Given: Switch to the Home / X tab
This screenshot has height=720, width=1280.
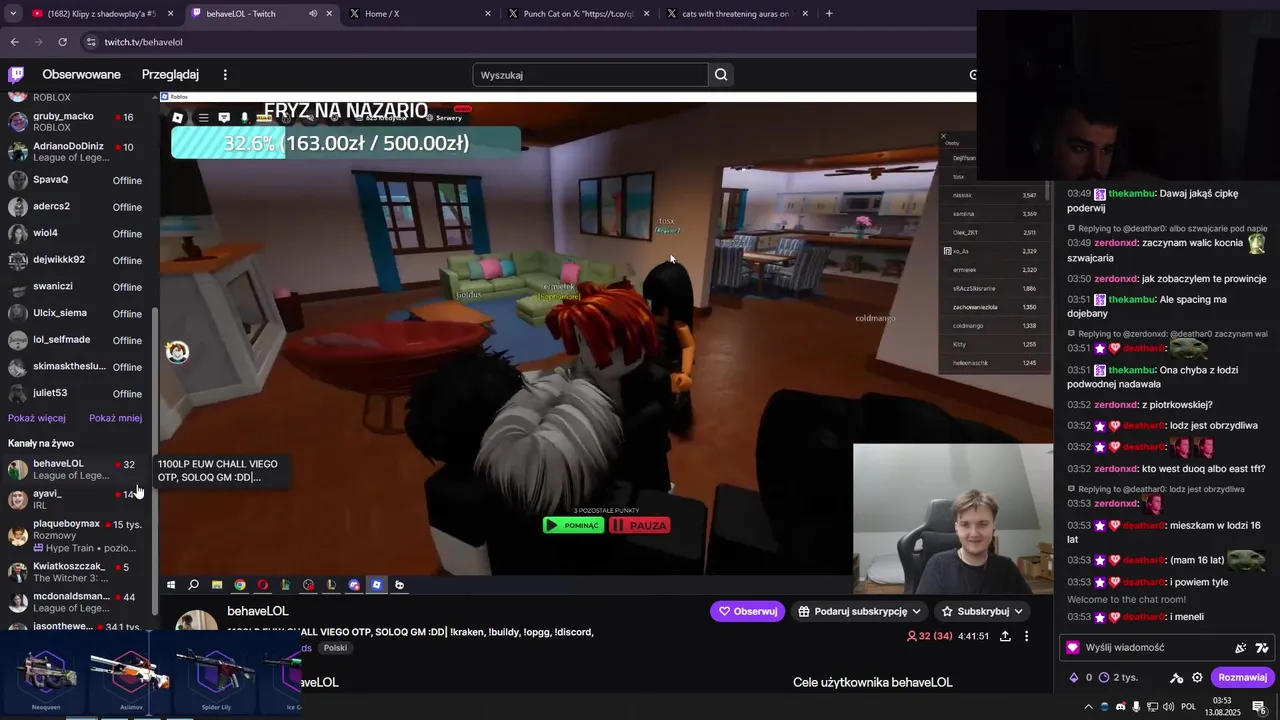Looking at the screenshot, I should pyautogui.click(x=420, y=14).
